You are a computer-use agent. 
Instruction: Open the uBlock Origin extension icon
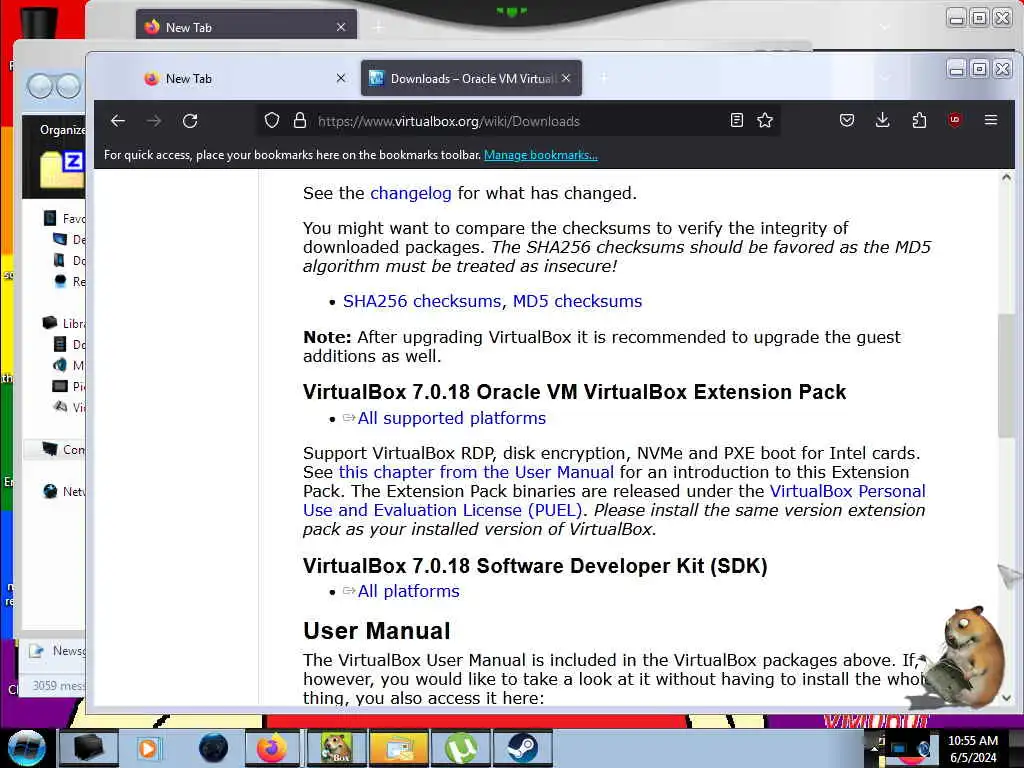[x=955, y=120]
